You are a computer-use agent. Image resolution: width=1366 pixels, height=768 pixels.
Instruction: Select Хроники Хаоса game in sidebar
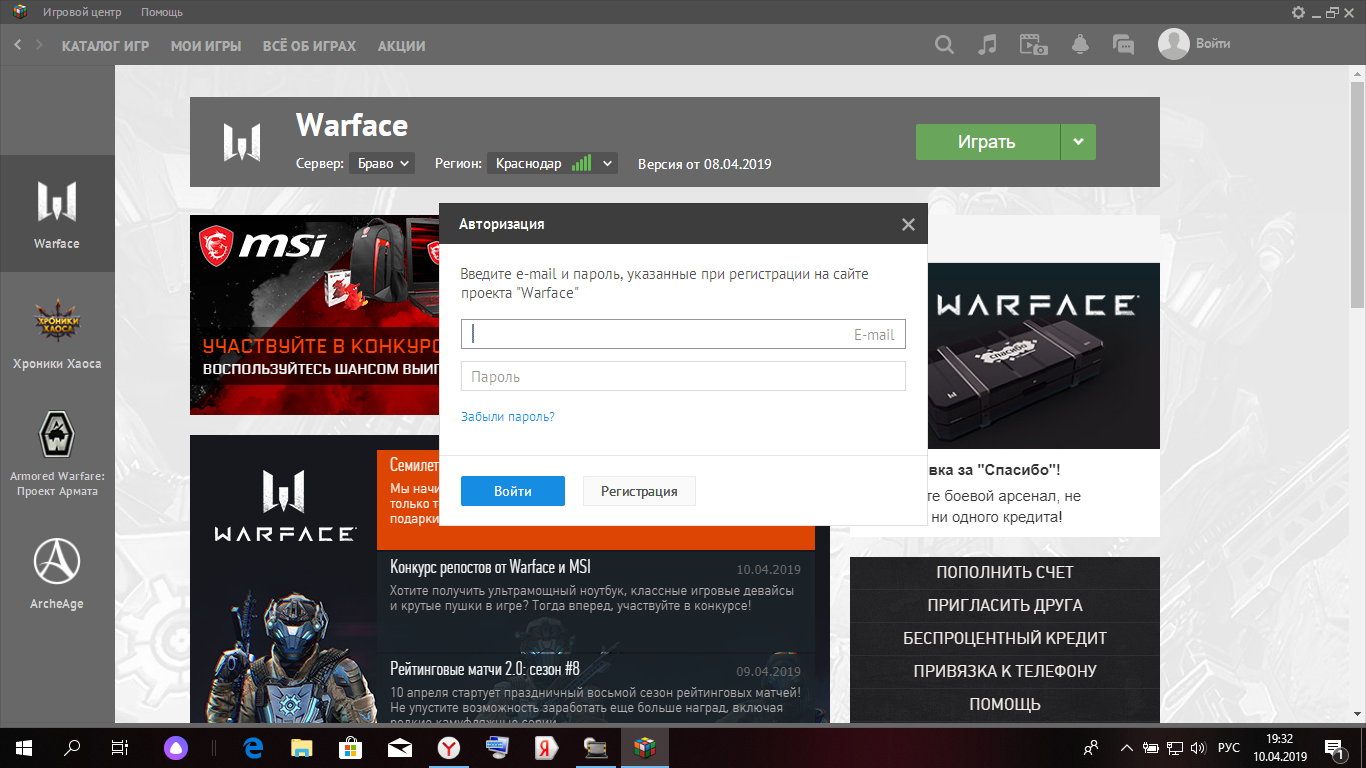click(x=57, y=334)
